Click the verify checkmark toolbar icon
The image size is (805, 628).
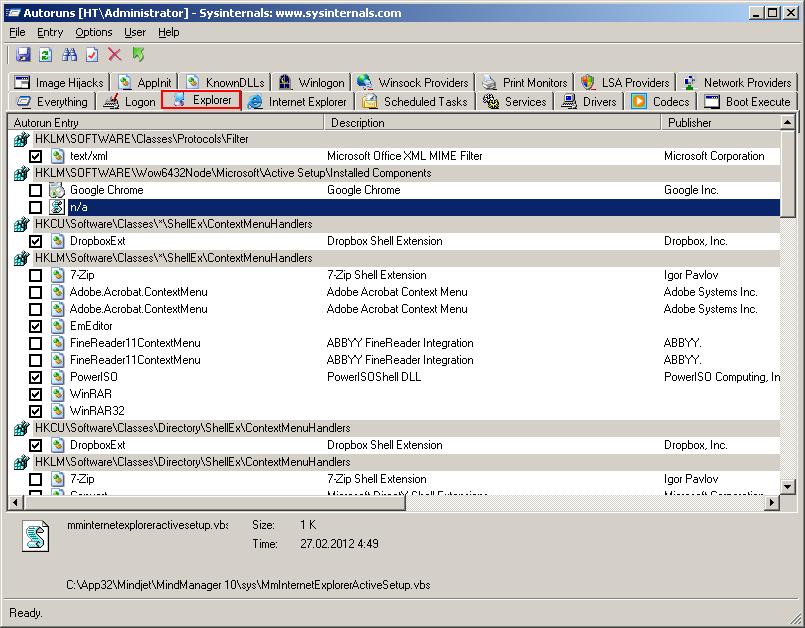click(91, 55)
